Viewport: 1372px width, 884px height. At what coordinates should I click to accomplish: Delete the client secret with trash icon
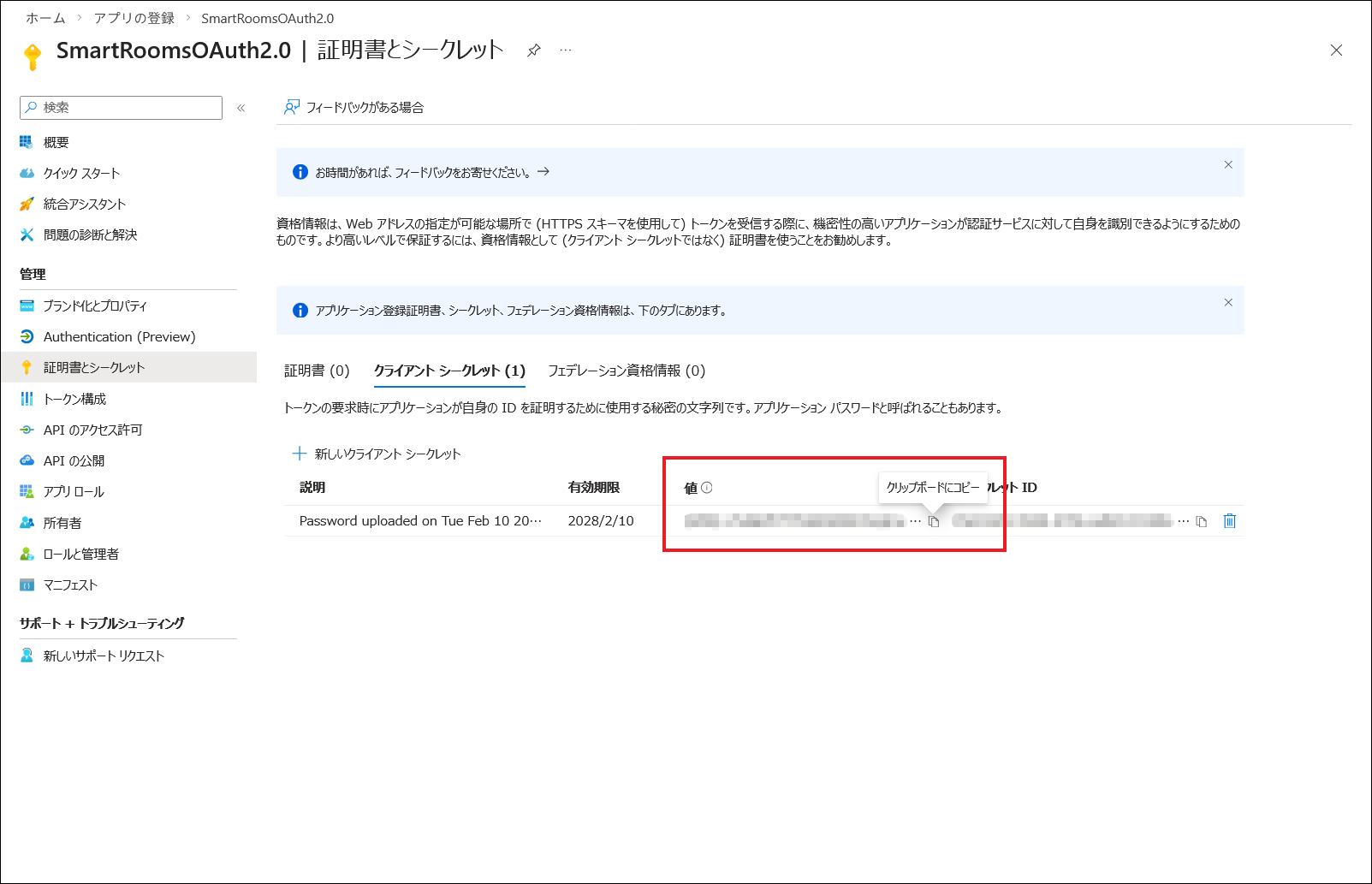pos(1230,521)
